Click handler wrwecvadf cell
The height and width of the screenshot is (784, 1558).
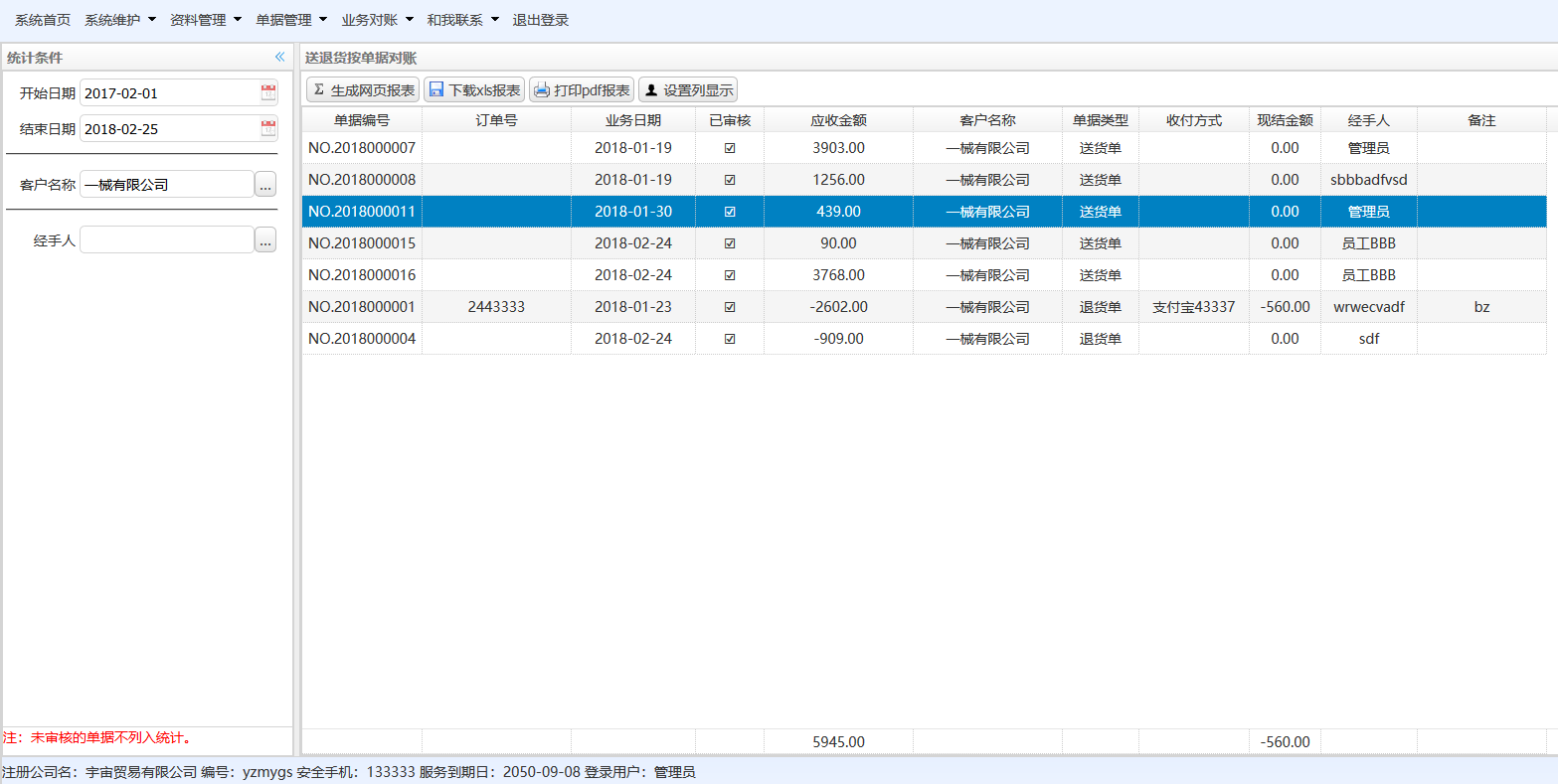coord(1369,307)
